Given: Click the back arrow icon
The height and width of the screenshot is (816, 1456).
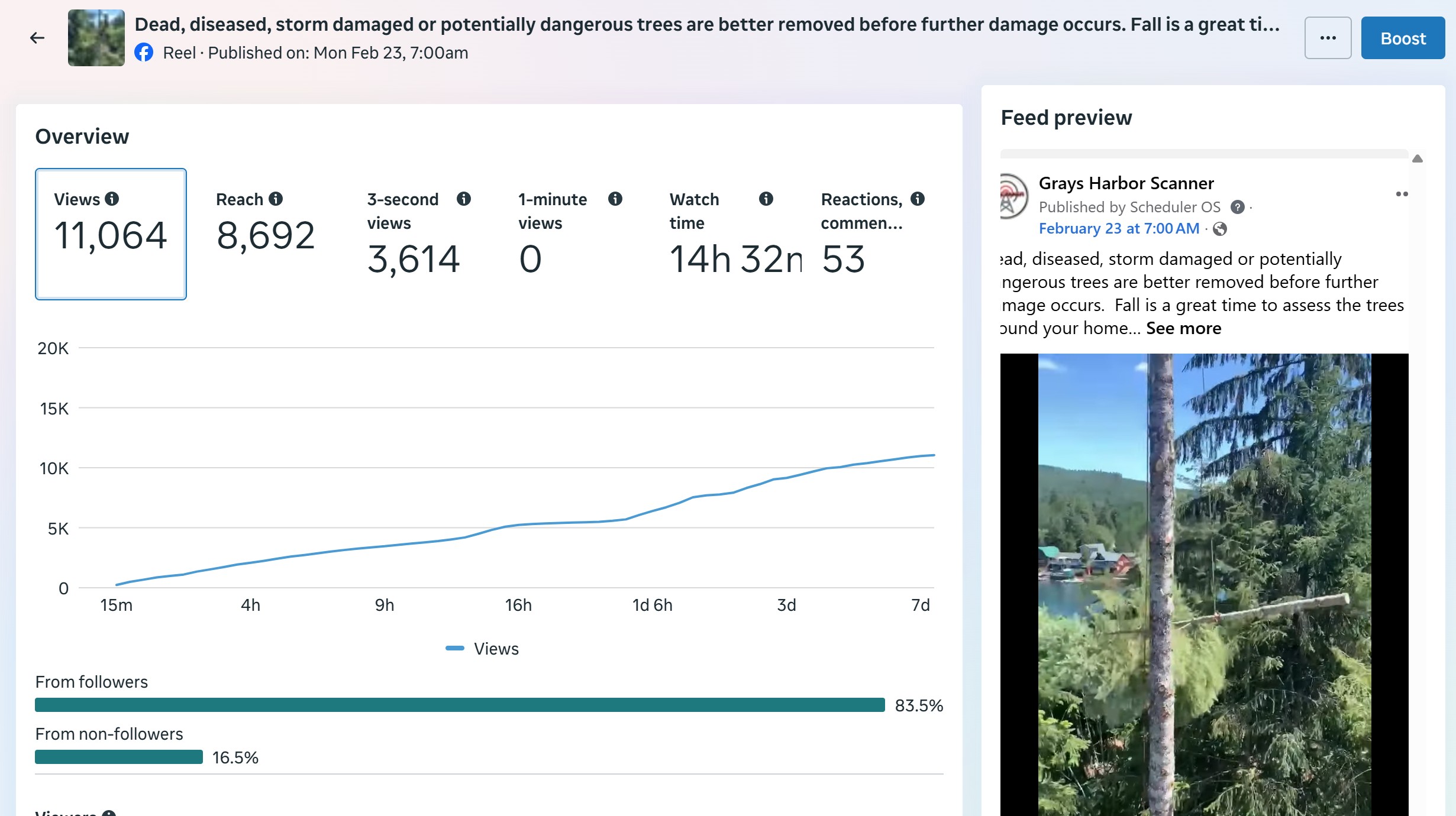Looking at the screenshot, I should (x=37, y=38).
